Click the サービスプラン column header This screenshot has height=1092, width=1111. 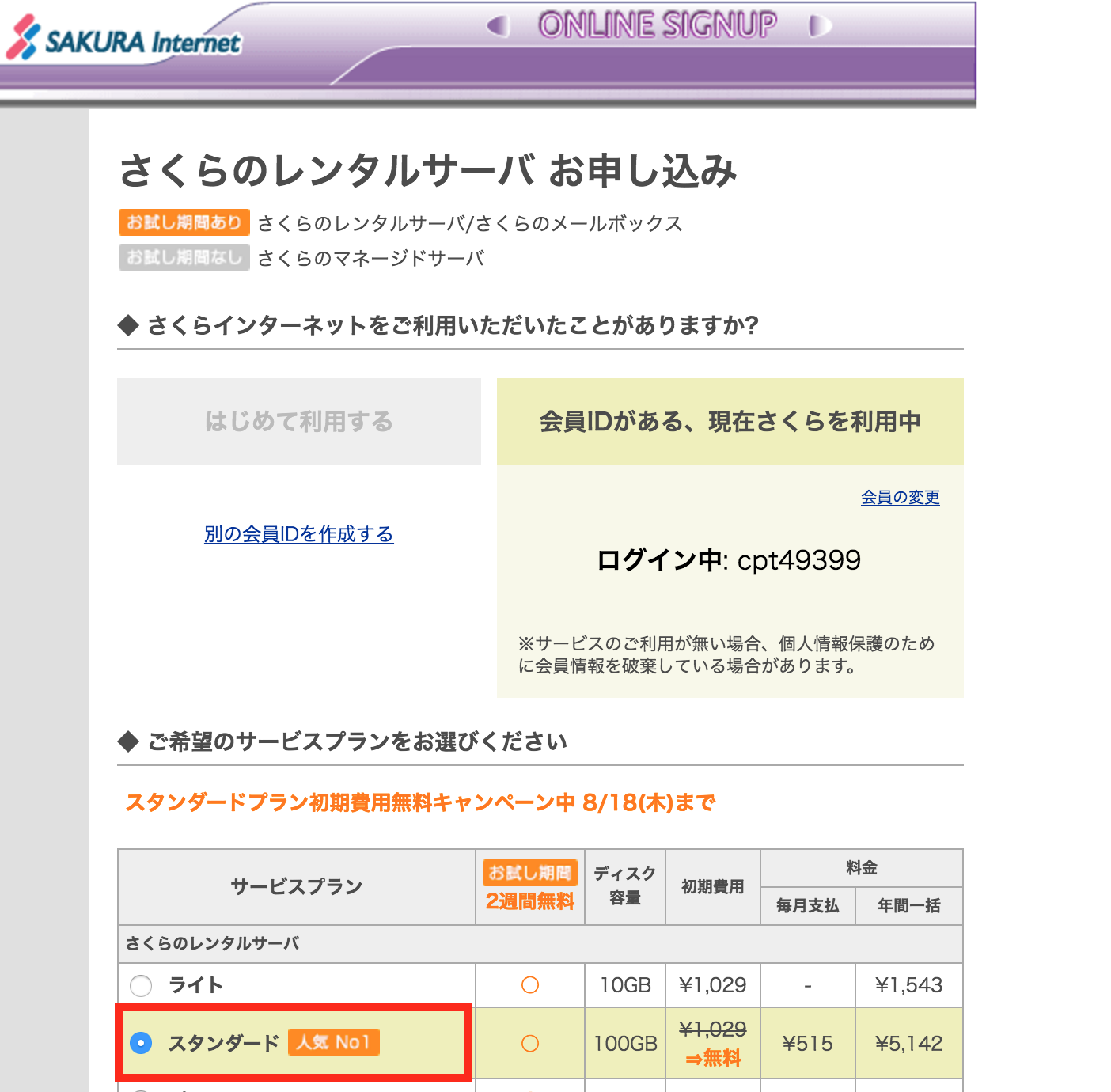[297, 886]
